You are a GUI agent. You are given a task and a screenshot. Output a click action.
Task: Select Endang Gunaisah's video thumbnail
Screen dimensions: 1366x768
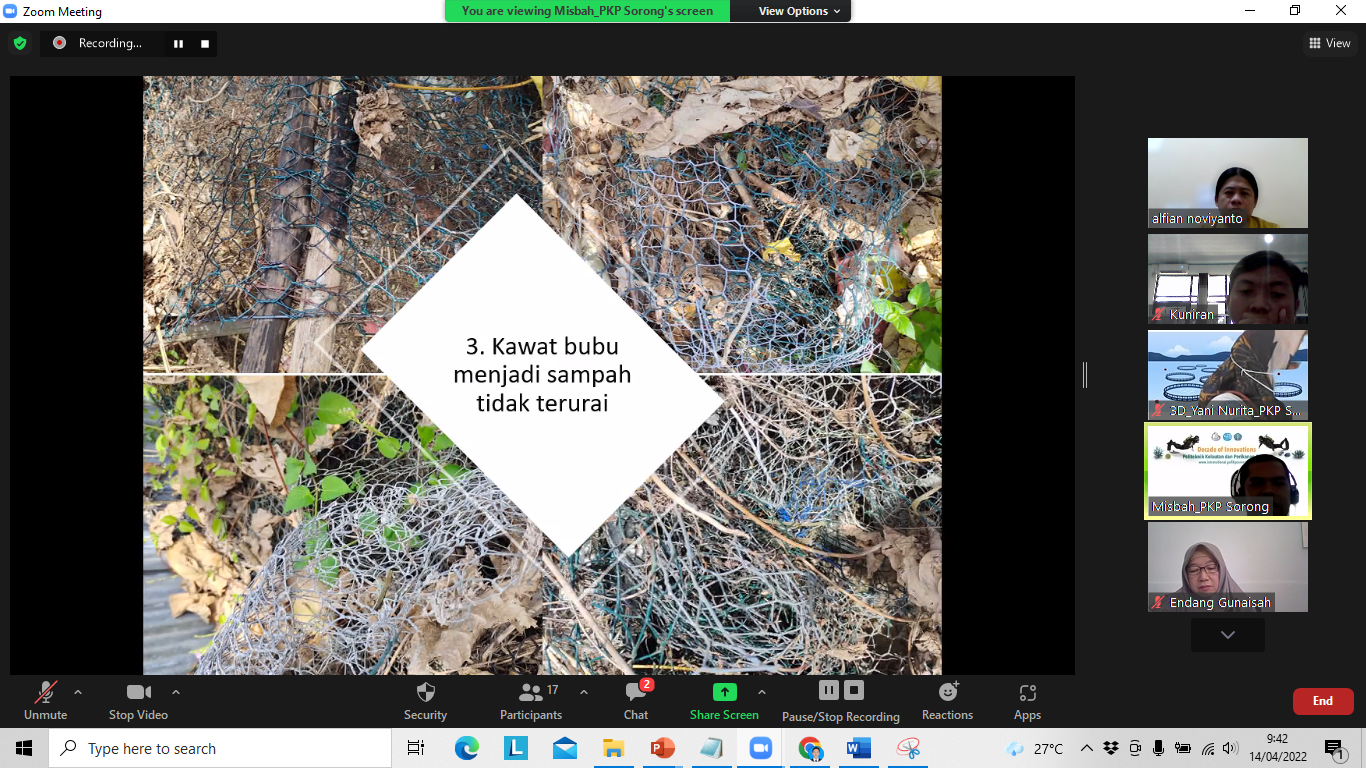[x=1227, y=566]
